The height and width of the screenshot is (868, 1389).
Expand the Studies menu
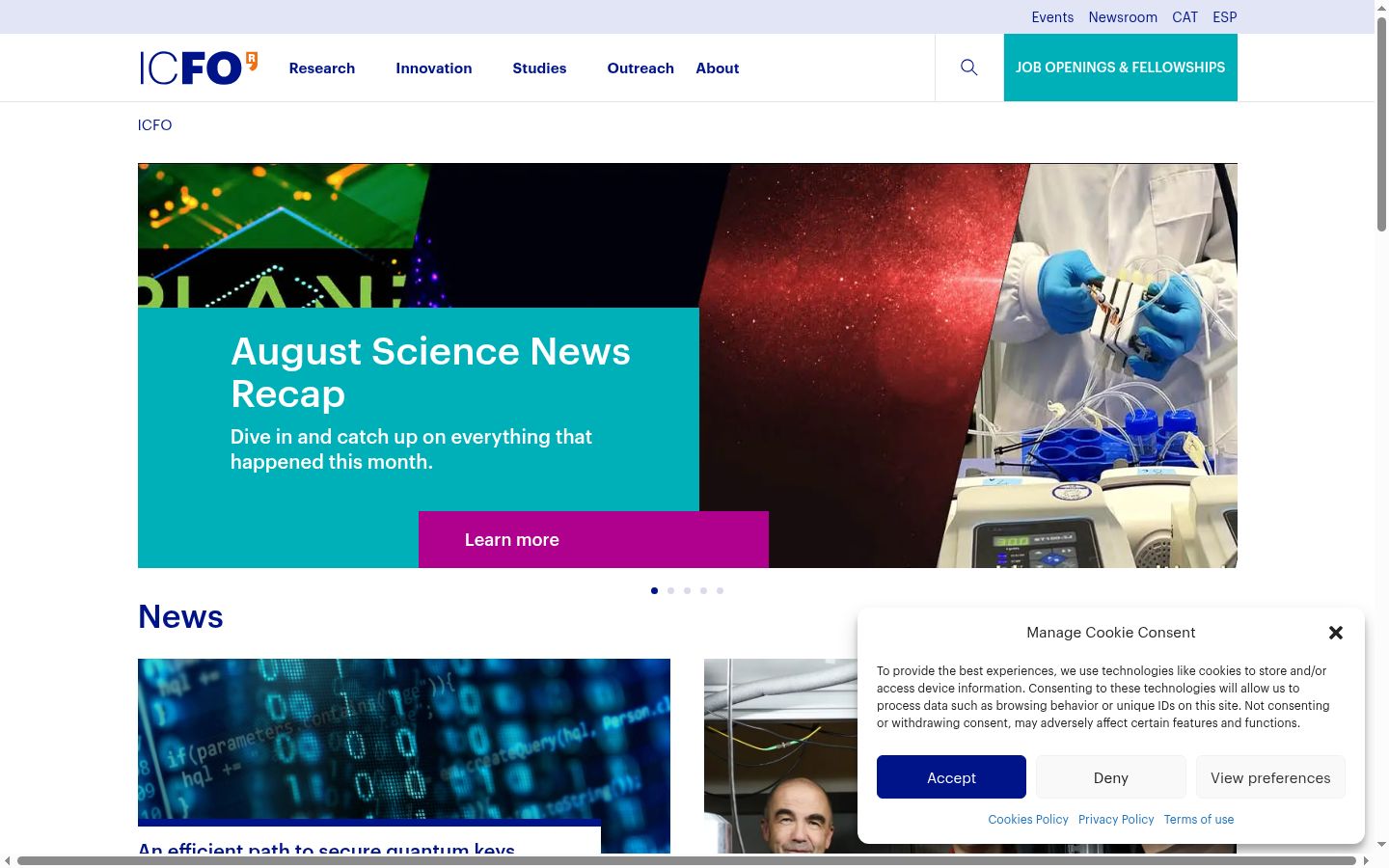pyautogui.click(x=539, y=68)
